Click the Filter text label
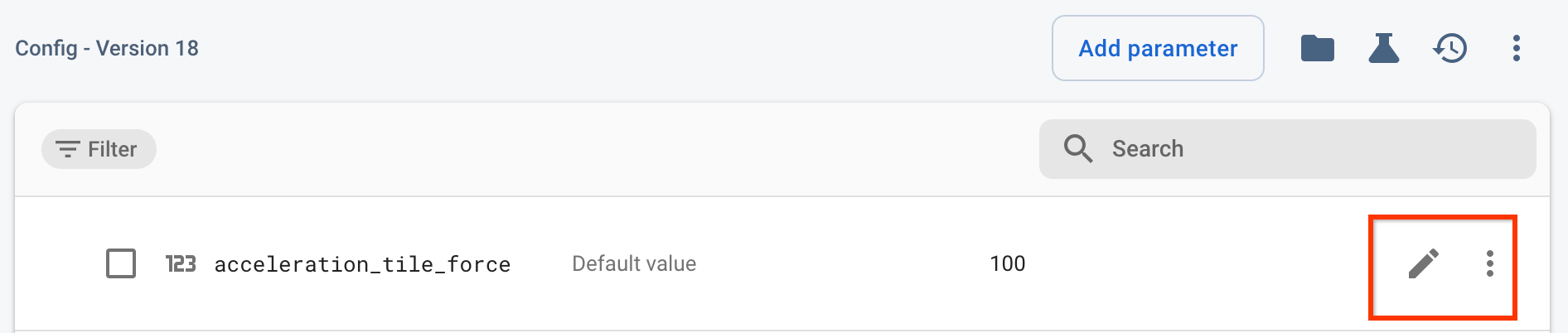This screenshot has height=333, width=1568. coord(113,149)
